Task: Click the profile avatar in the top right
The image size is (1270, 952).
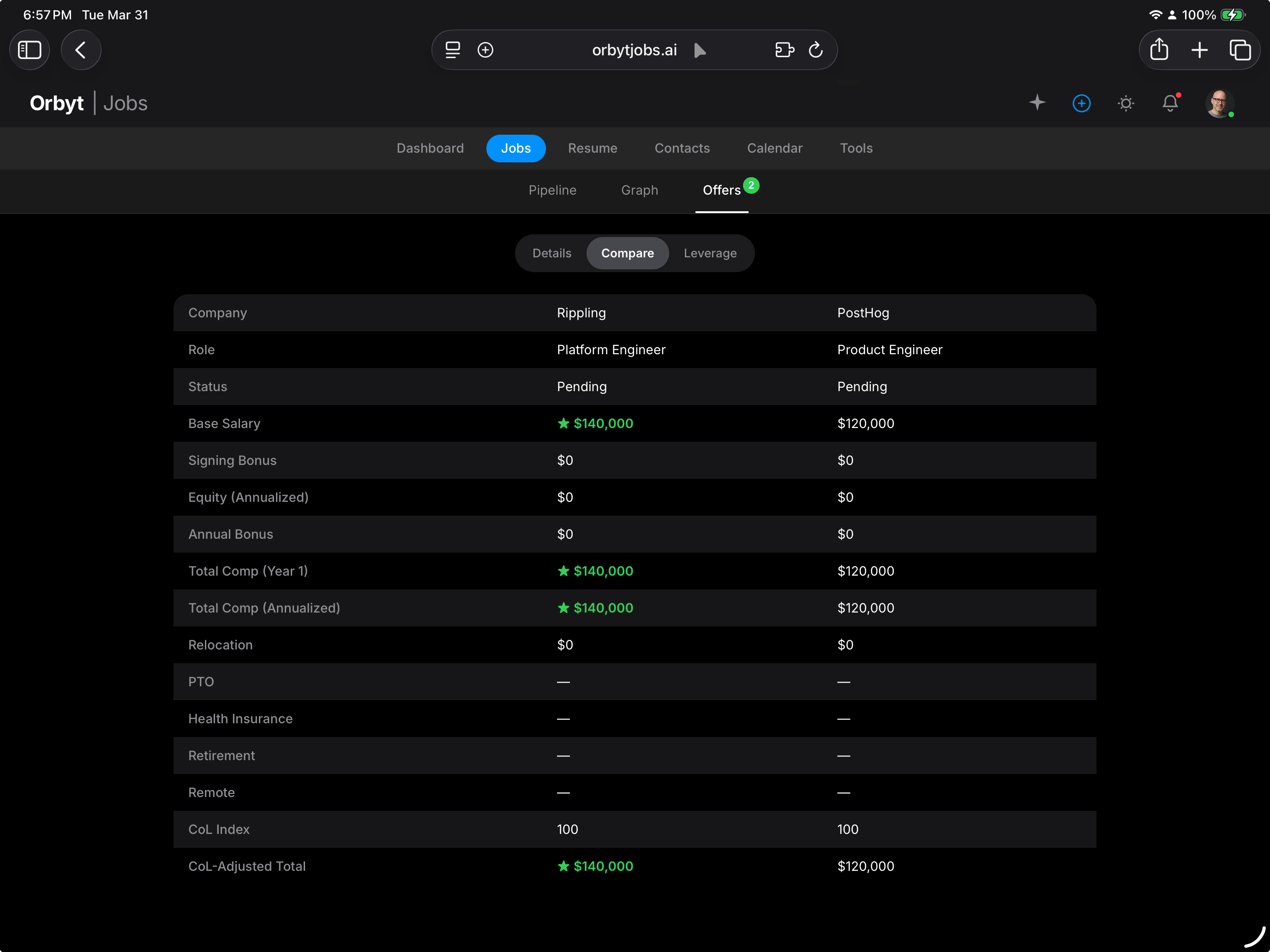Action: tap(1220, 103)
